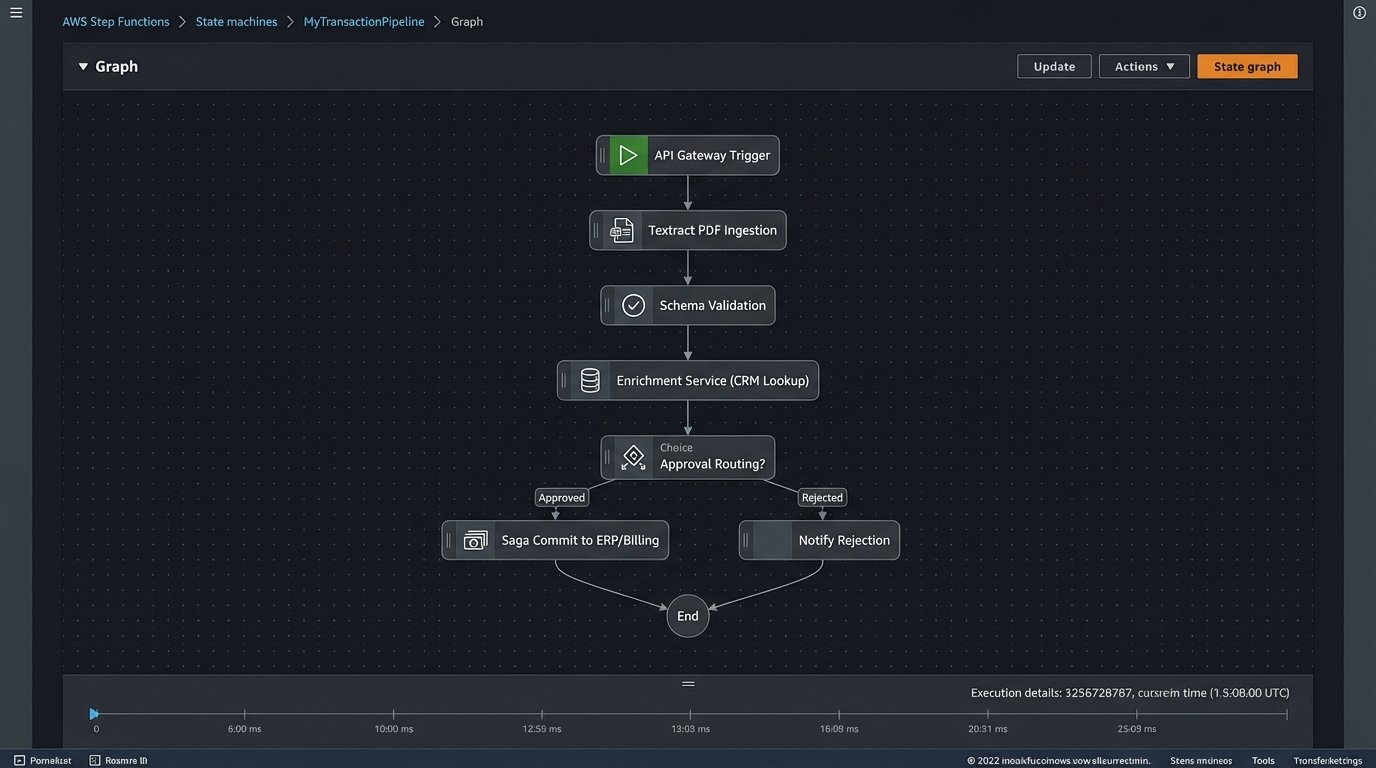The height and width of the screenshot is (768, 1376).
Task: Click the orange State graph button
Action: [x=1247, y=67]
